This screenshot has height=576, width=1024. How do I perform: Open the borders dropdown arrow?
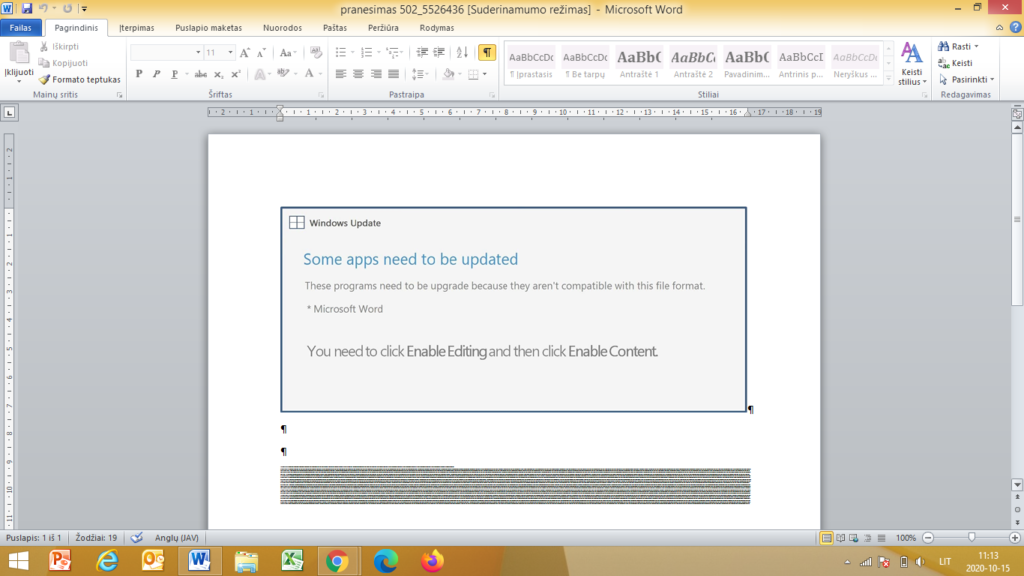[485, 74]
